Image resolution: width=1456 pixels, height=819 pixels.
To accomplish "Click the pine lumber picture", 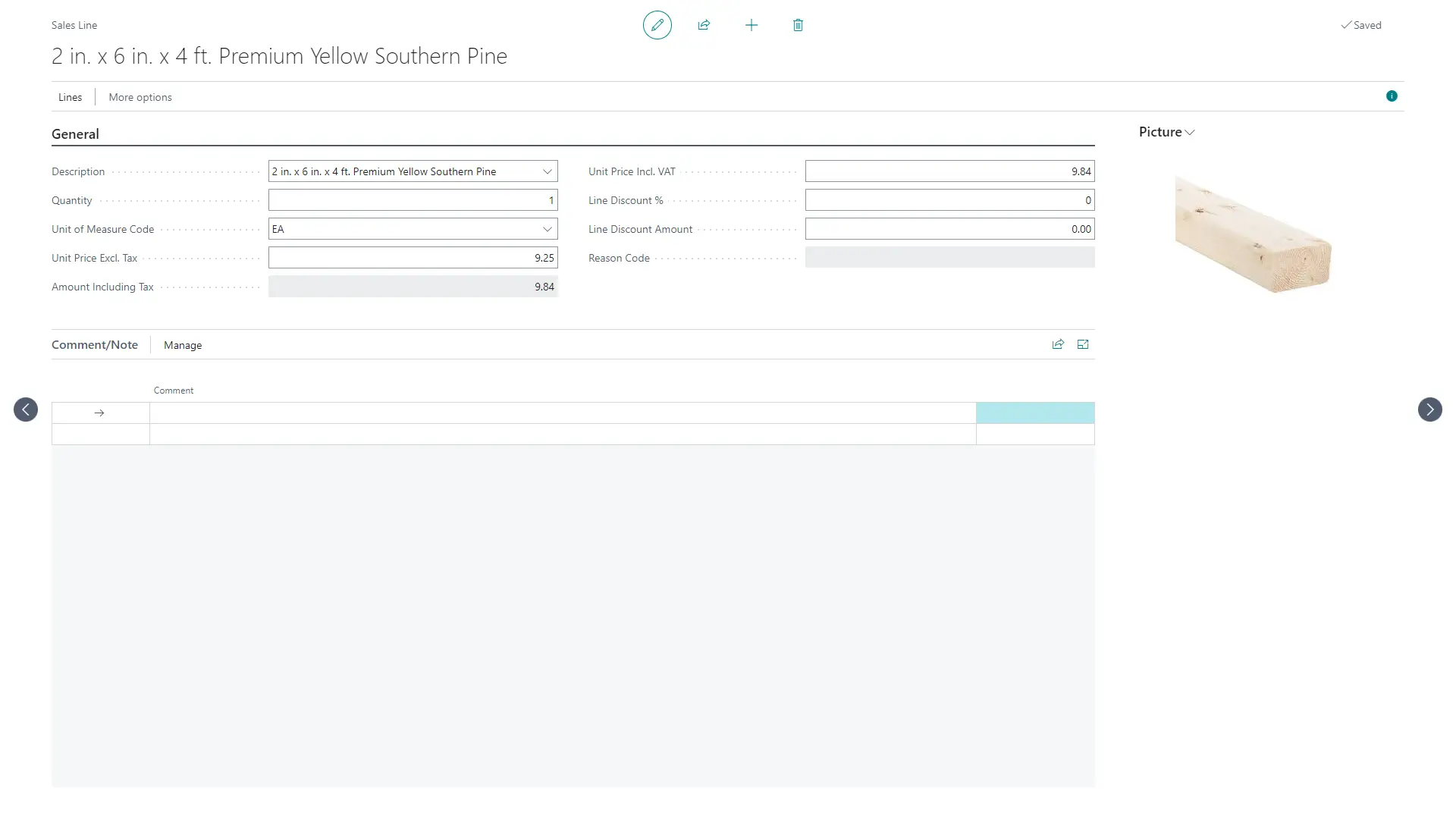I will (1252, 234).
